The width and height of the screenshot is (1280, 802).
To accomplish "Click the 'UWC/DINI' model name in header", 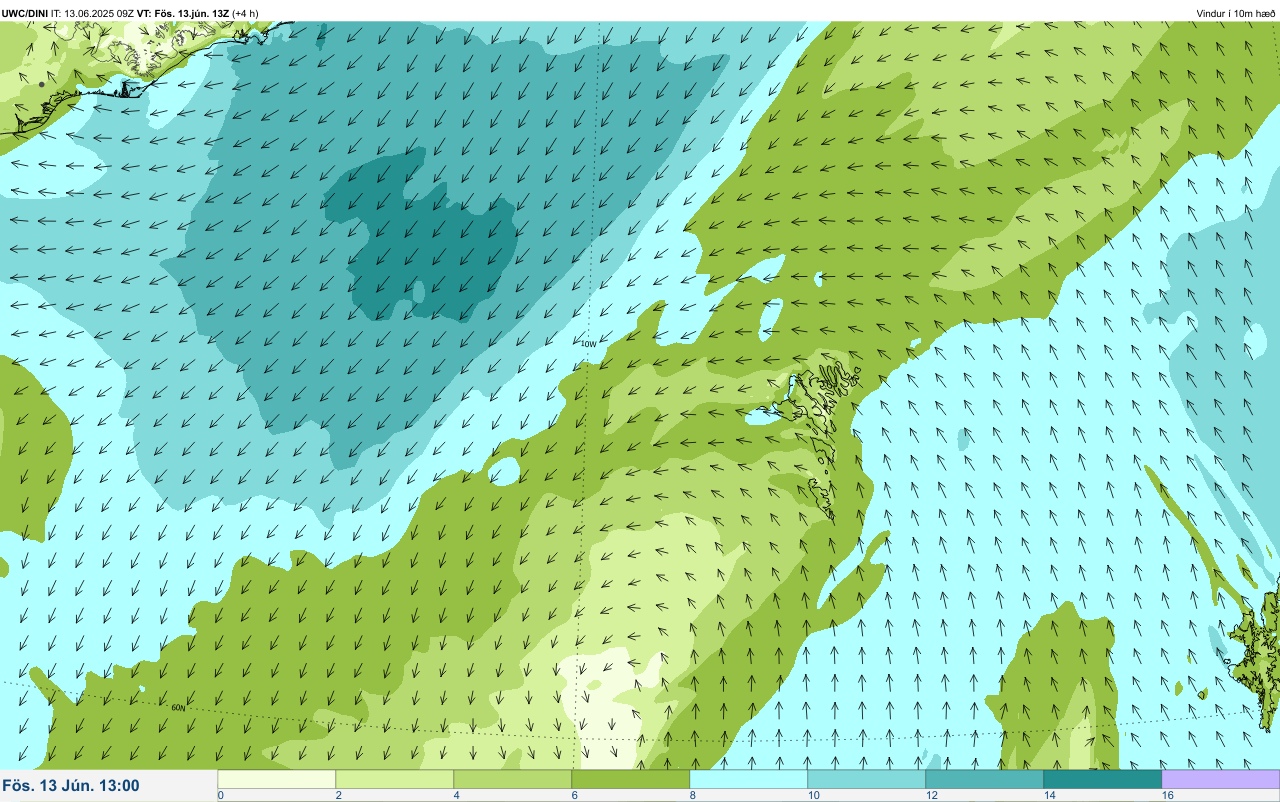I will click(x=25, y=13).
